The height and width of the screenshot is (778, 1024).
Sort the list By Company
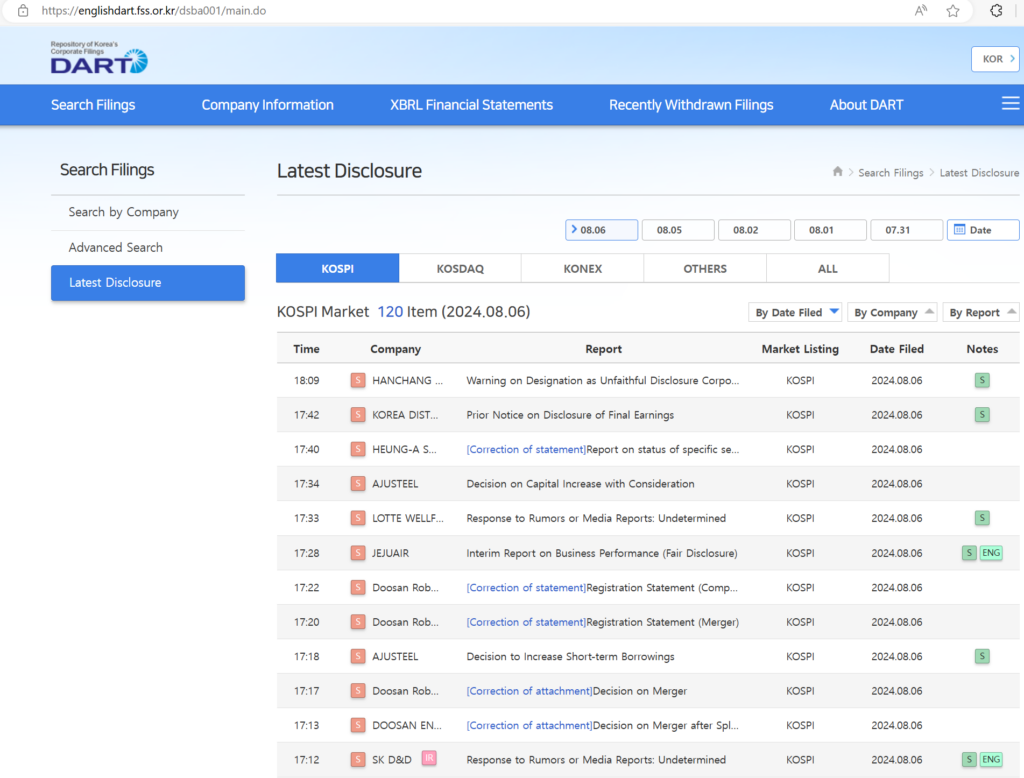point(893,312)
